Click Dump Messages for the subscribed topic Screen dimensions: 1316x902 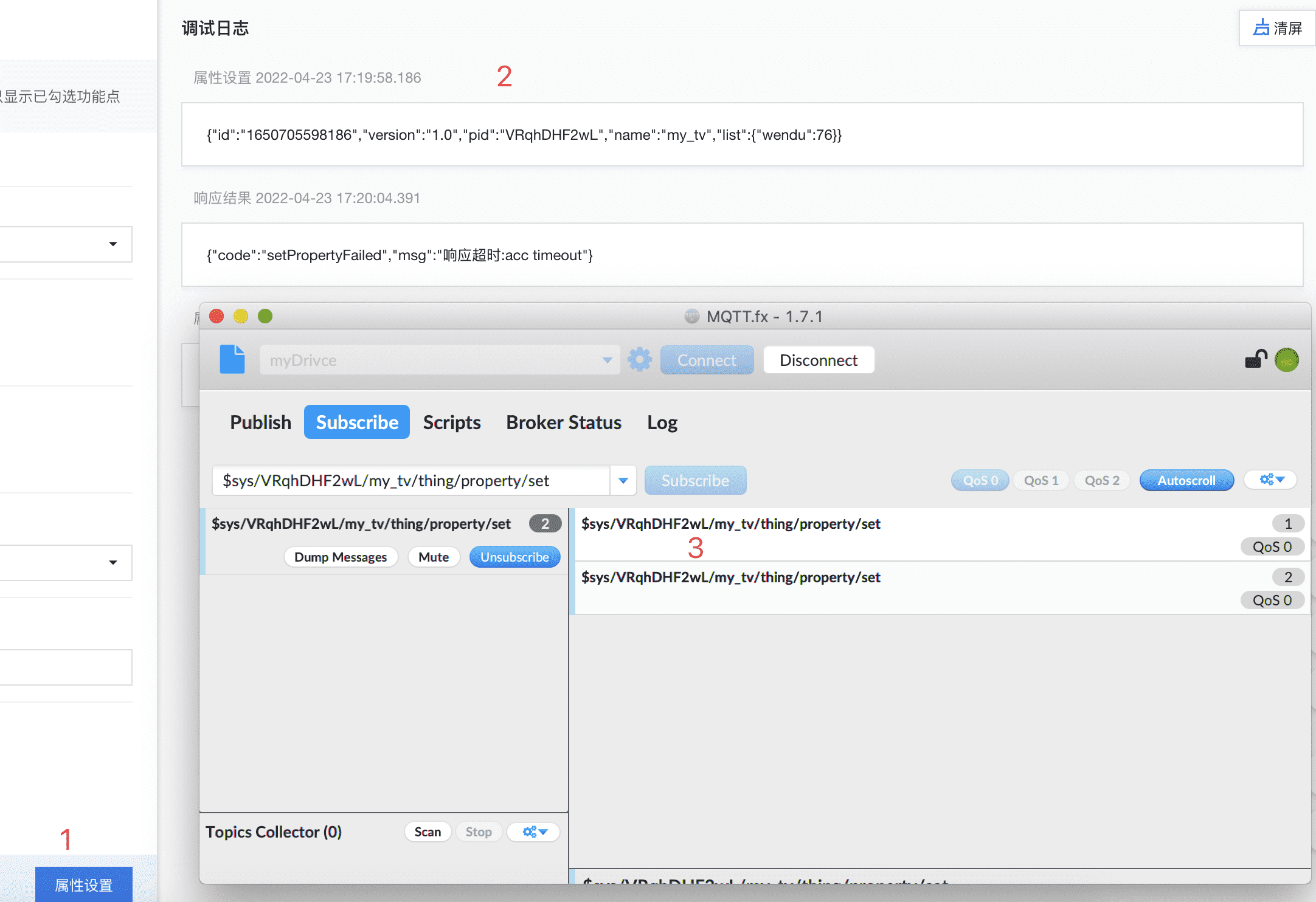(x=341, y=557)
